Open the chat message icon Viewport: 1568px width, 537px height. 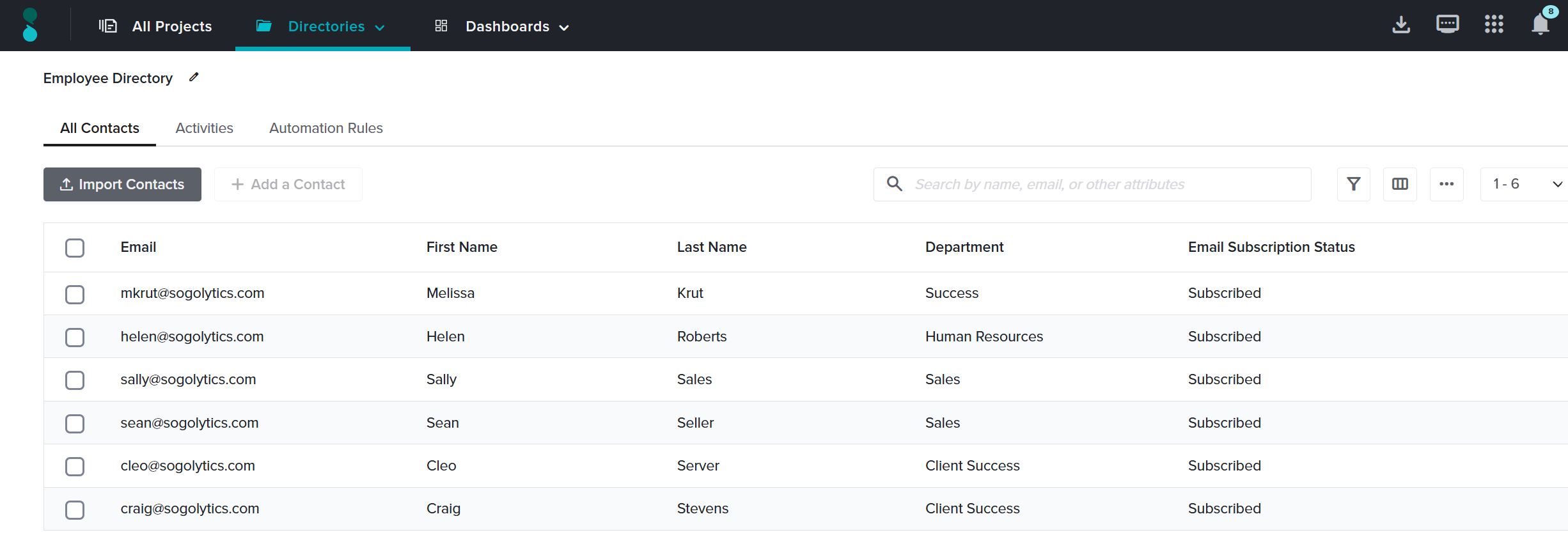(1447, 25)
